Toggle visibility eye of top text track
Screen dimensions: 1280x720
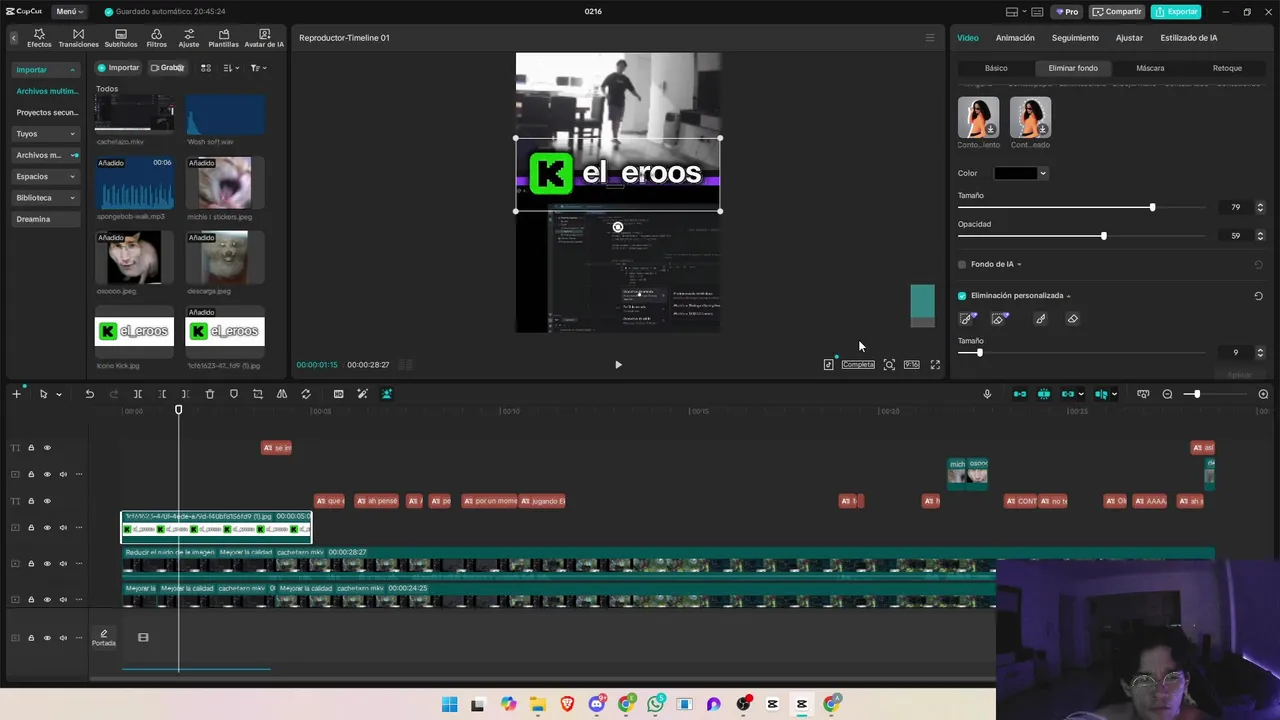pyautogui.click(x=47, y=448)
